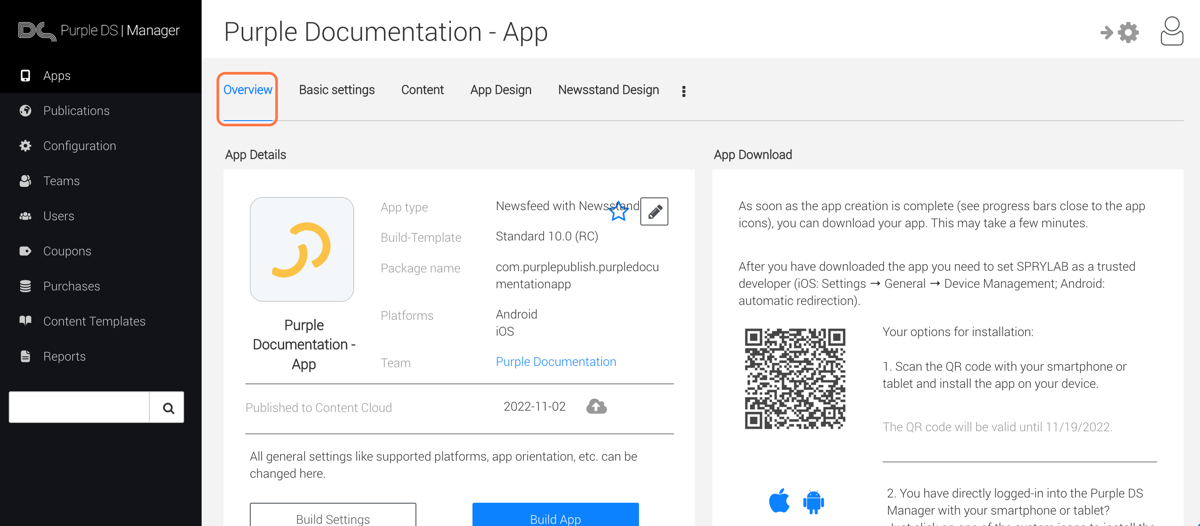Click the Build Settings button
Image resolution: width=1200 pixels, height=526 pixels.
click(x=333, y=515)
